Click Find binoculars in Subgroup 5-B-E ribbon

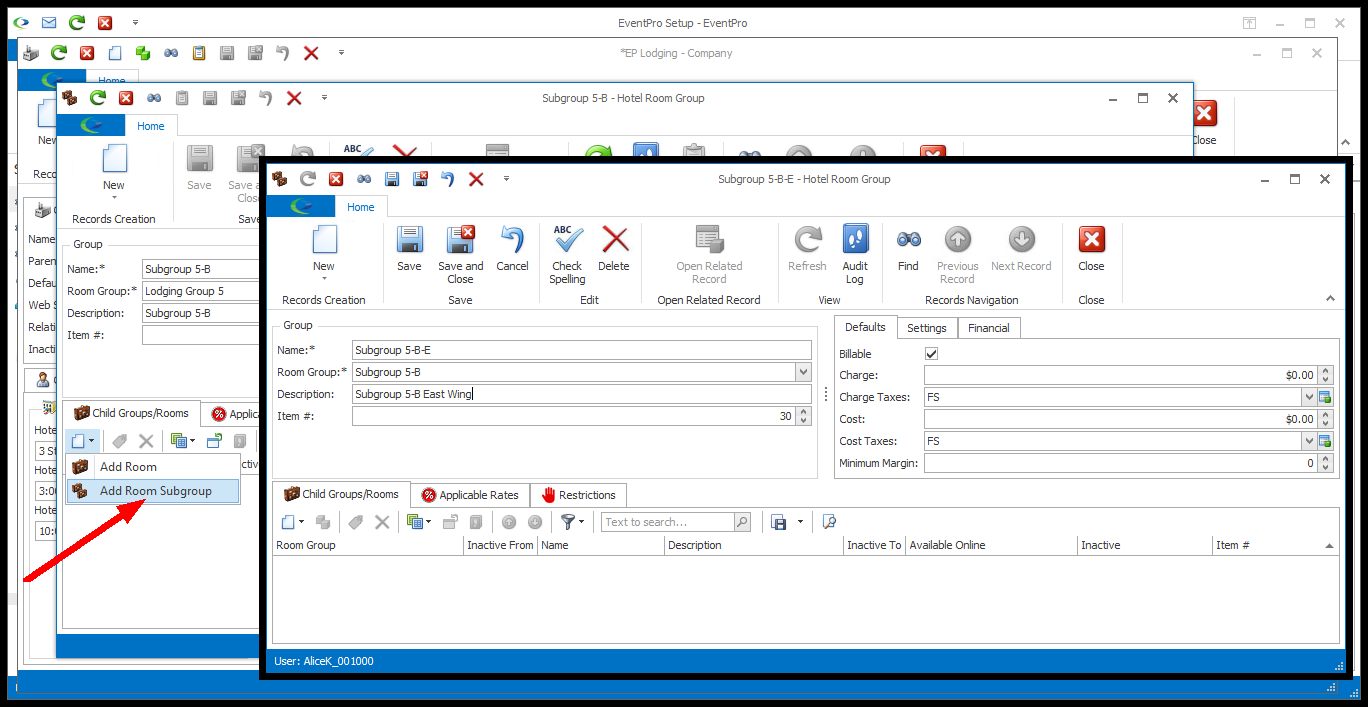pos(908,248)
